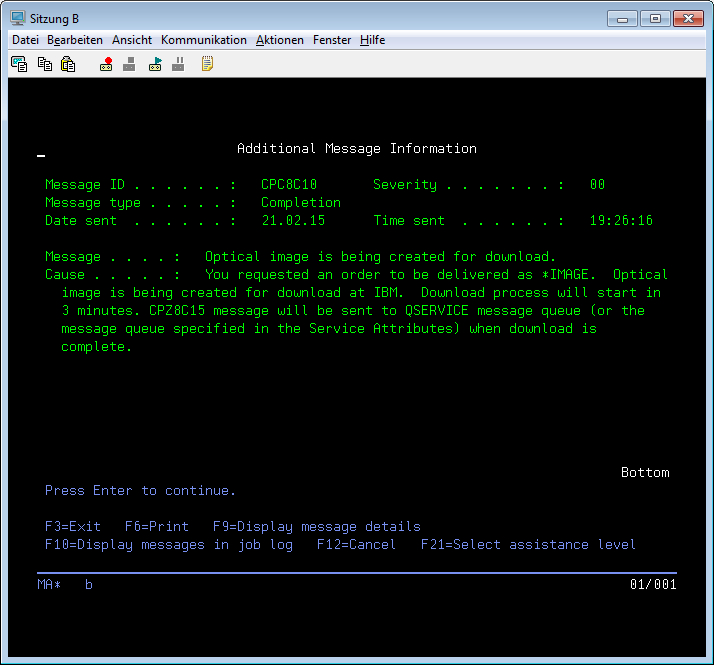Click F10=Display messages in job log

pos(169,545)
